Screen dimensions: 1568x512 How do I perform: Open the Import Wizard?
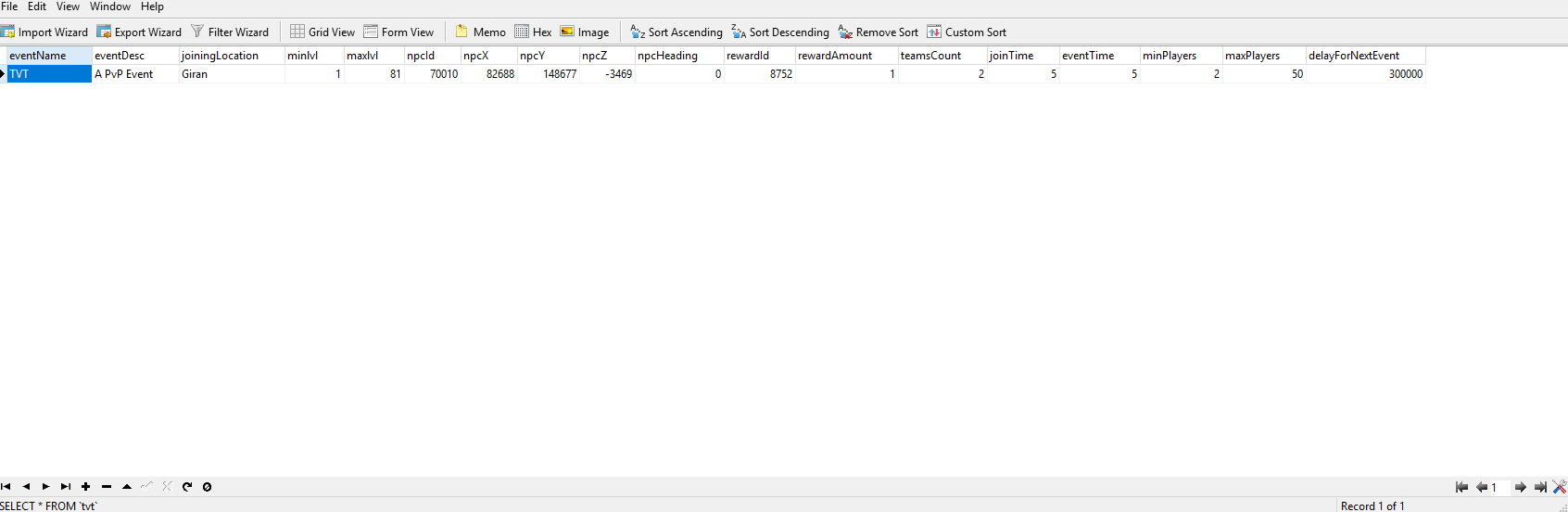tap(44, 32)
